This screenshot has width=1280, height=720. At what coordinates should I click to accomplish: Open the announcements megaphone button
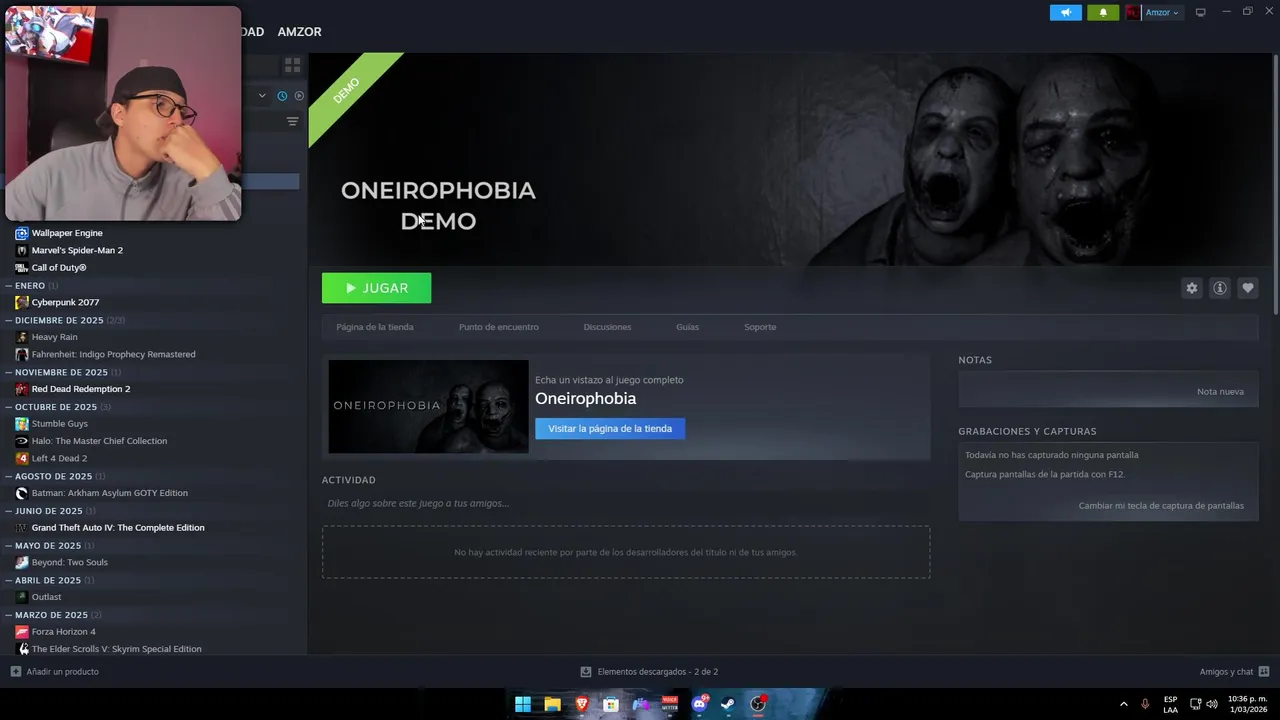1065,12
